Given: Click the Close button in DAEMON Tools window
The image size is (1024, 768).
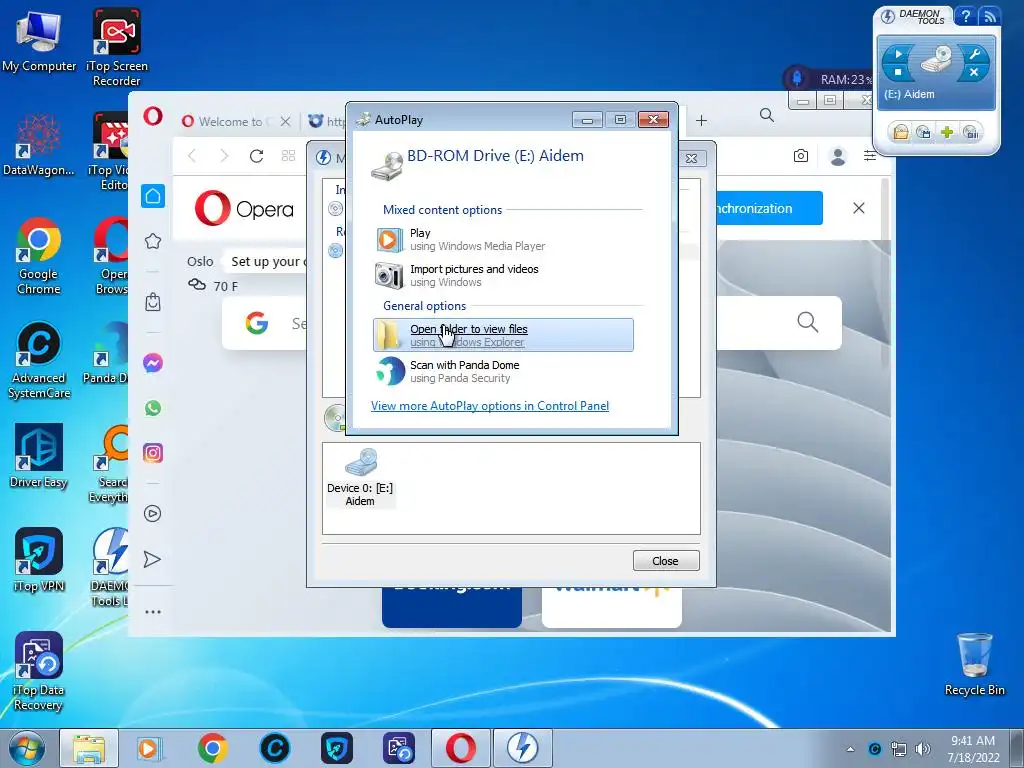Looking at the screenshot, I should point(665,561).
